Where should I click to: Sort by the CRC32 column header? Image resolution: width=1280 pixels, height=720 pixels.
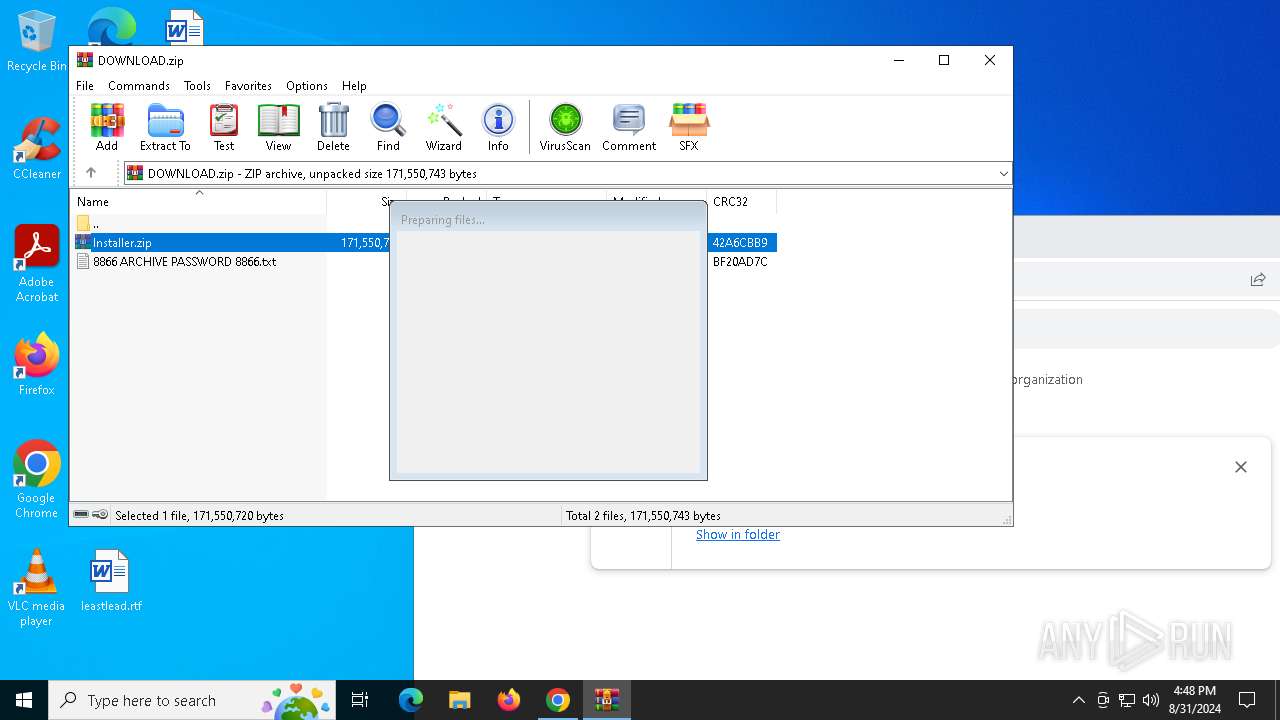pyautogui.click(x=741, y=201)
